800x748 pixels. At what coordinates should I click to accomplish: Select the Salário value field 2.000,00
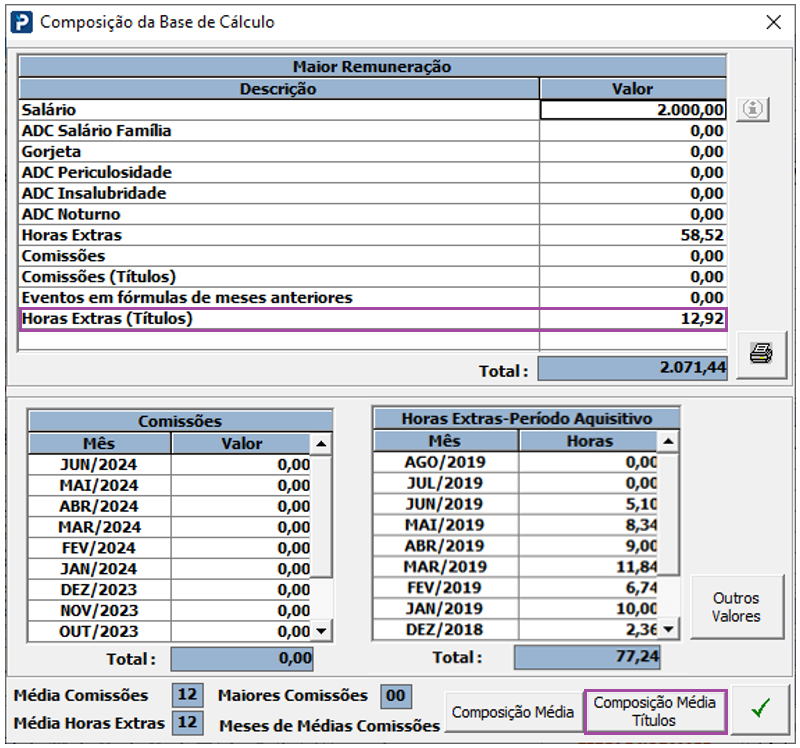point(633,110)
